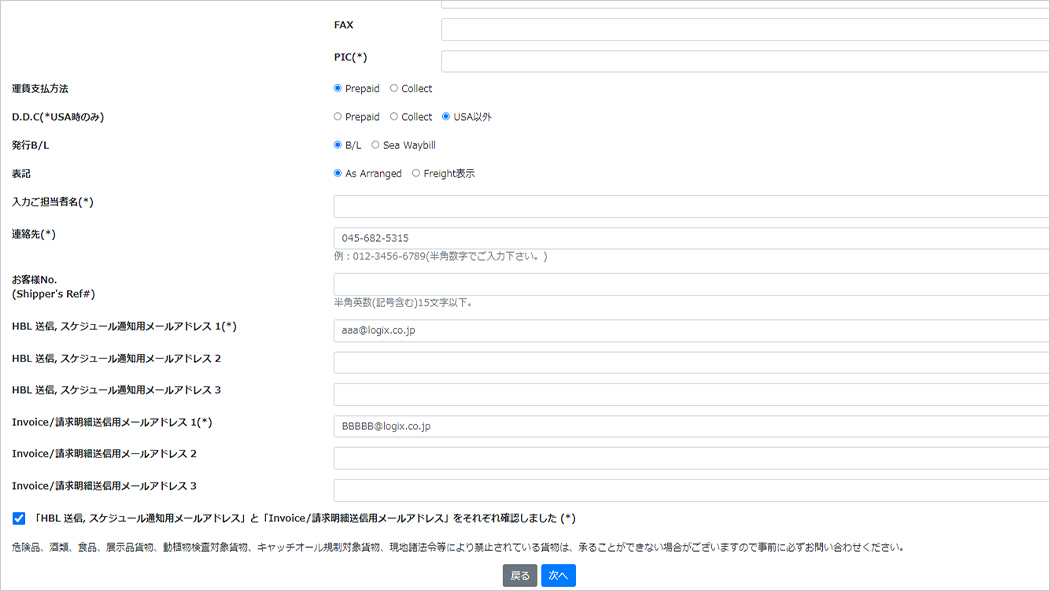Click the 戻る back button

coord(520,576)
